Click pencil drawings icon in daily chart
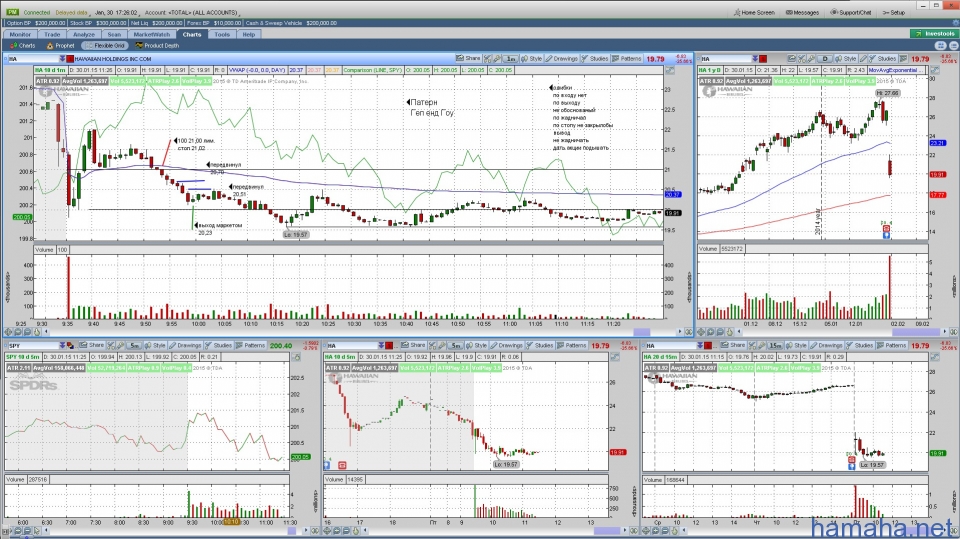Screen dimensions: 960x539 click(863, 59)
